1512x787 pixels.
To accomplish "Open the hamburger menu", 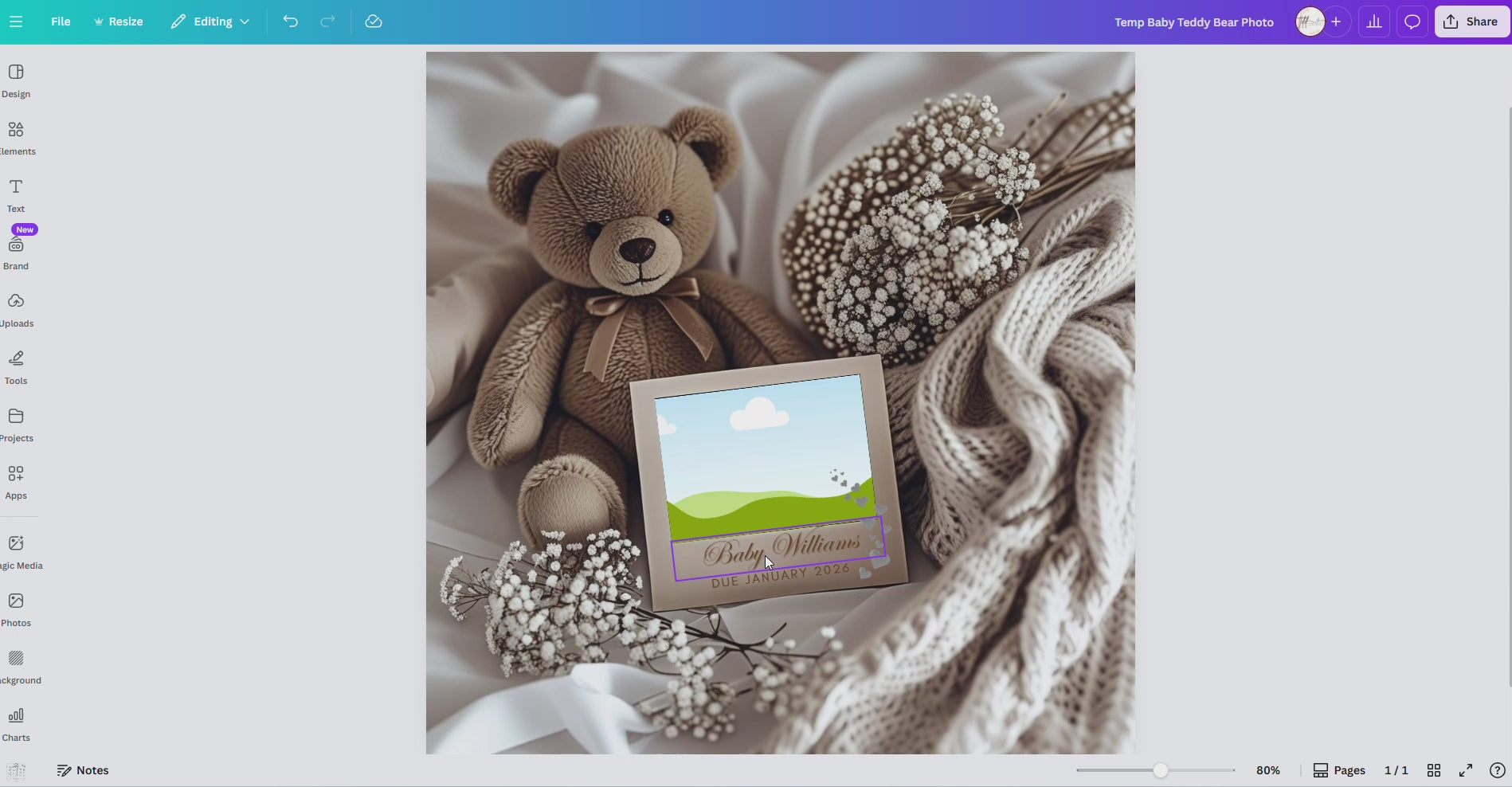I will click(x=16, y=22).
